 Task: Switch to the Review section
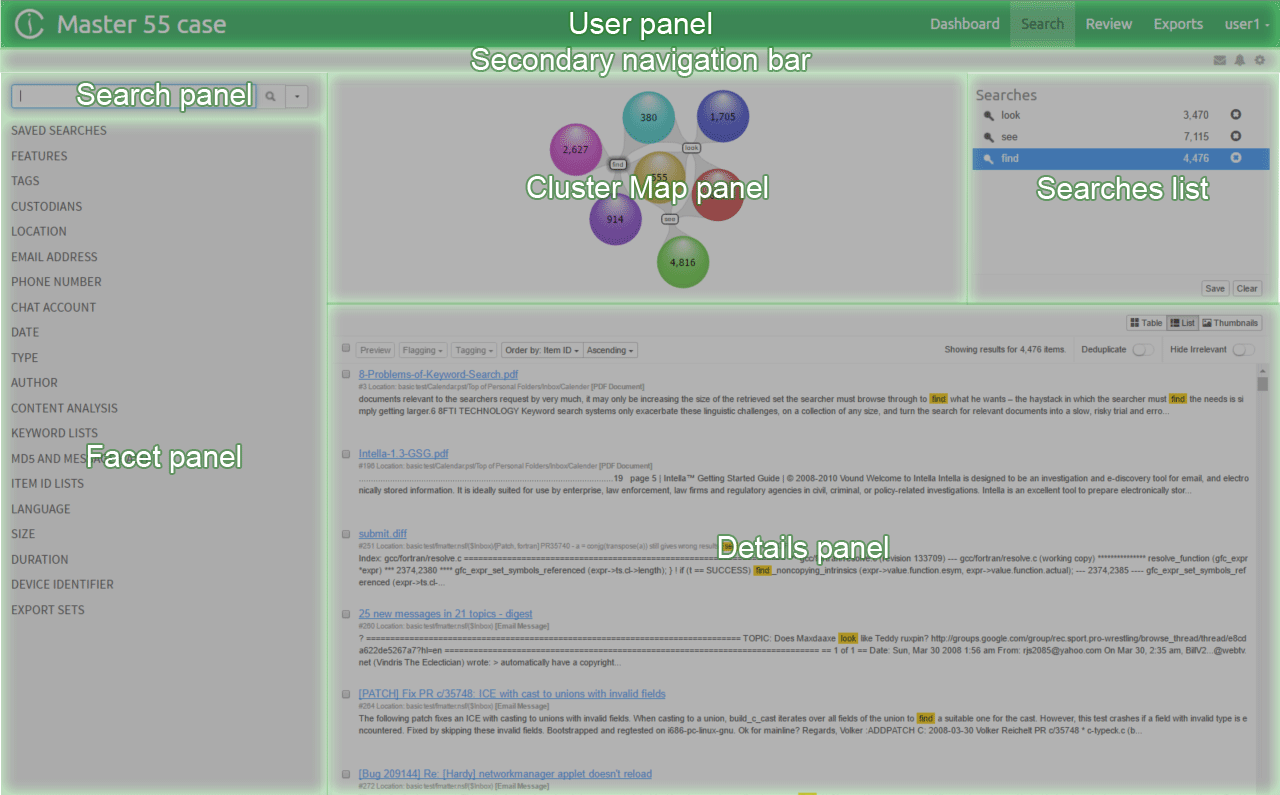tap(1108, 24)
